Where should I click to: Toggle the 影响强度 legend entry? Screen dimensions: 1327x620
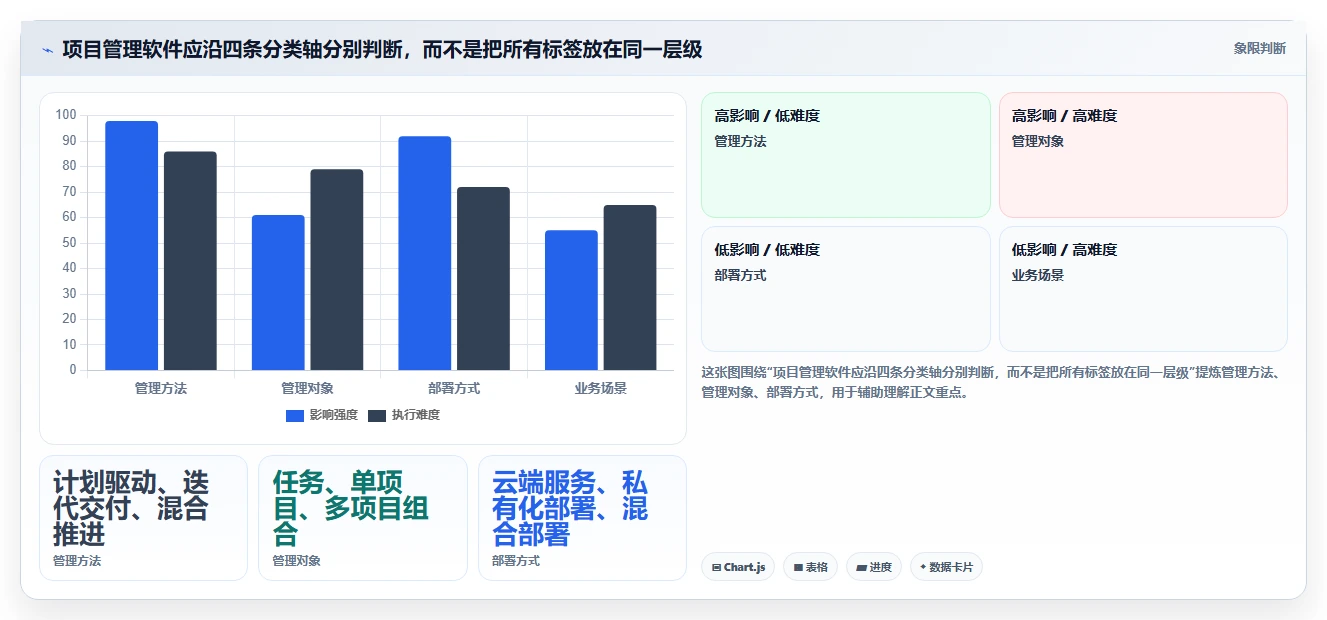coord(321,415)
